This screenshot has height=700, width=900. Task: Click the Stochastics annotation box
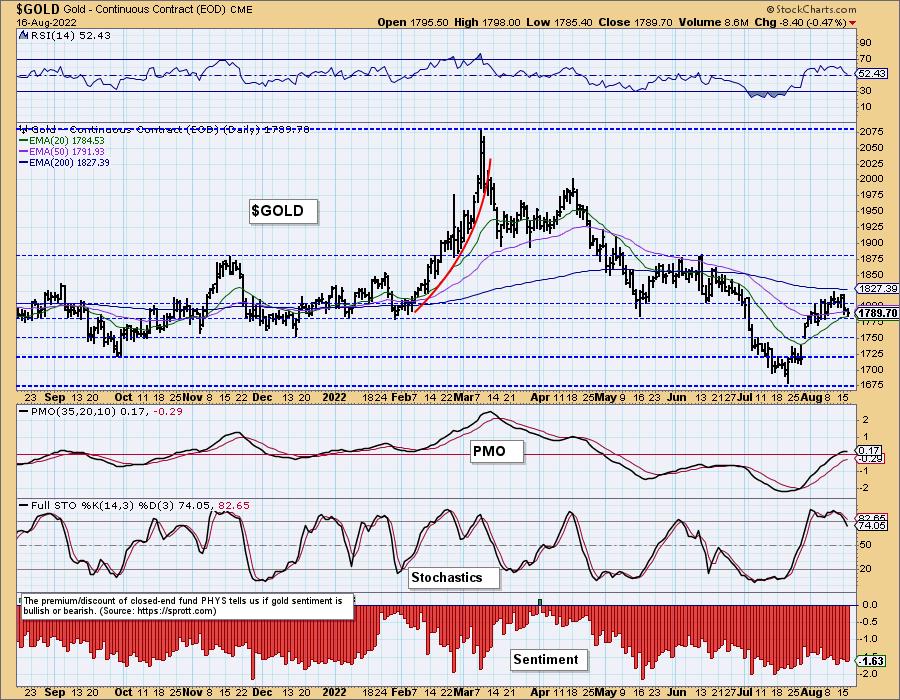point(454,577)
